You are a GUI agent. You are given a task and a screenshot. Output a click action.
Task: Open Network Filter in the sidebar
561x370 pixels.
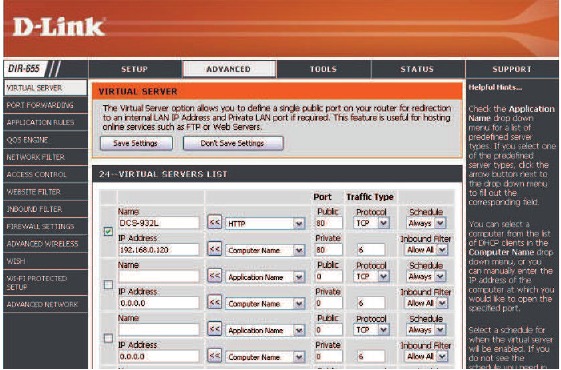click(45, 157)
